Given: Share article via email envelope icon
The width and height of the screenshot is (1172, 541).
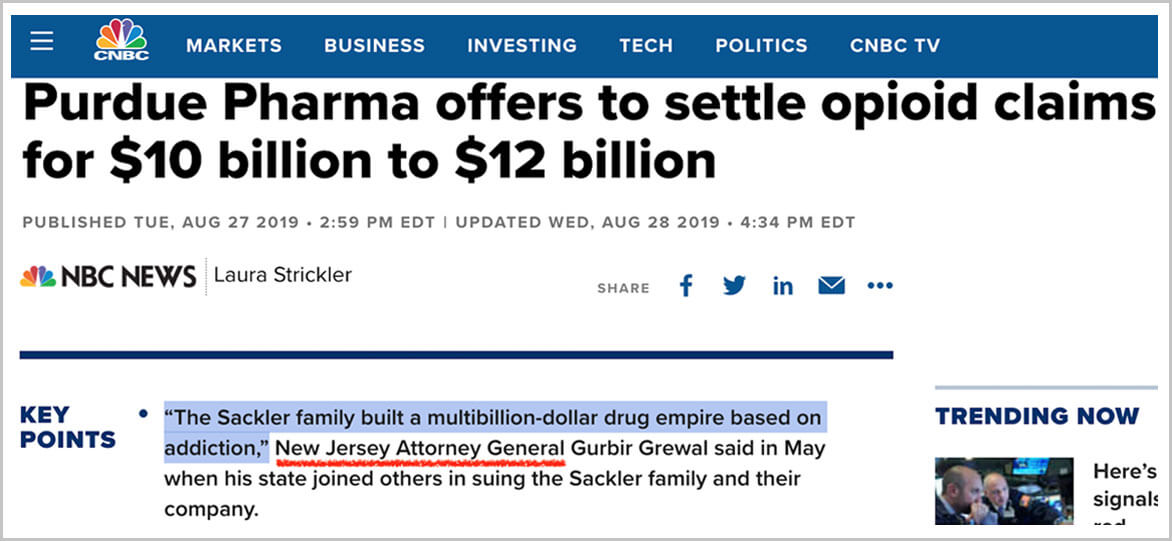Looking at the screenshot, I should coord(831,287).
